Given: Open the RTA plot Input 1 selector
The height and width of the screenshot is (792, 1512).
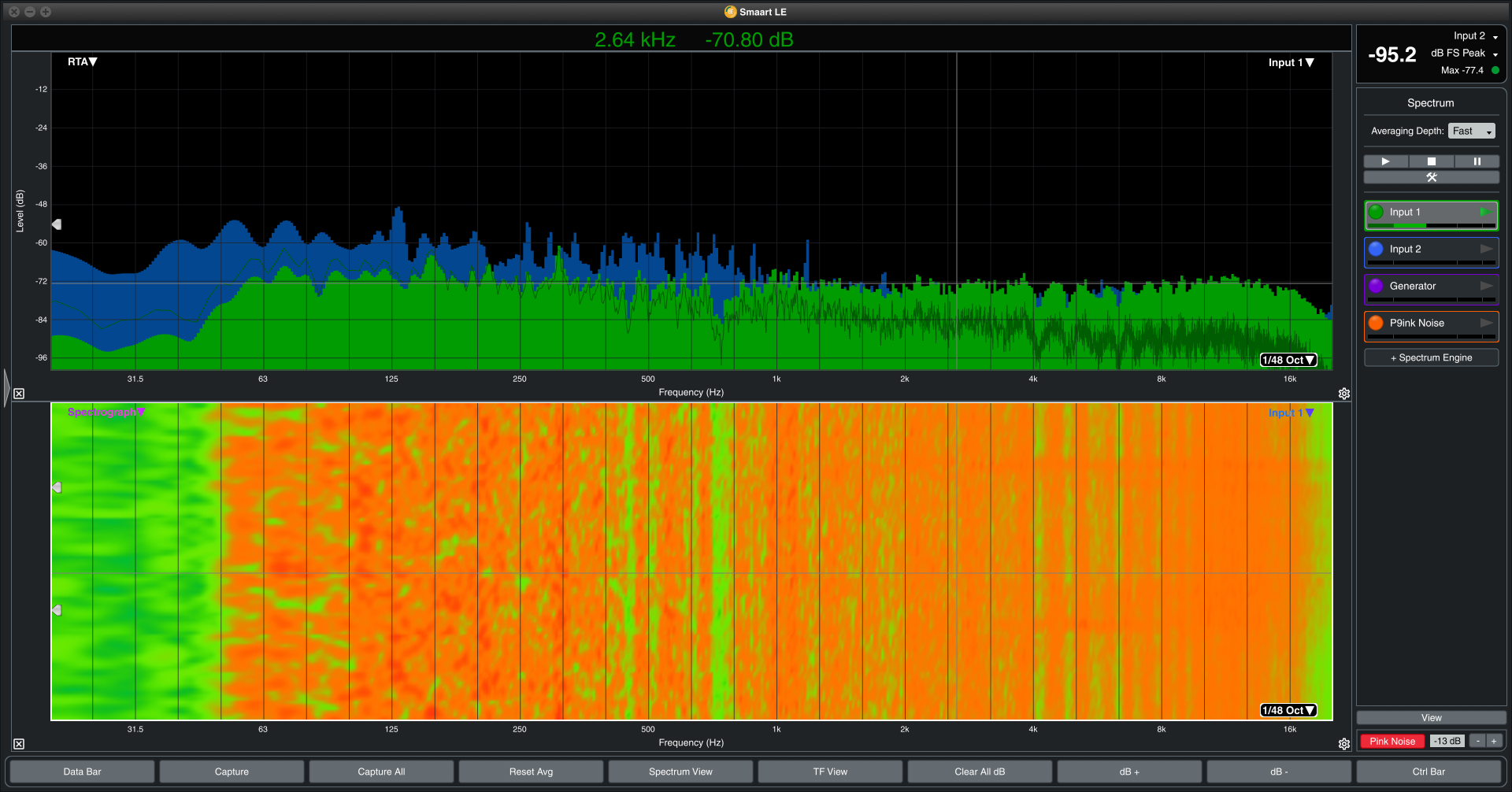Looking at the screenshot, I should [1291, 62].
